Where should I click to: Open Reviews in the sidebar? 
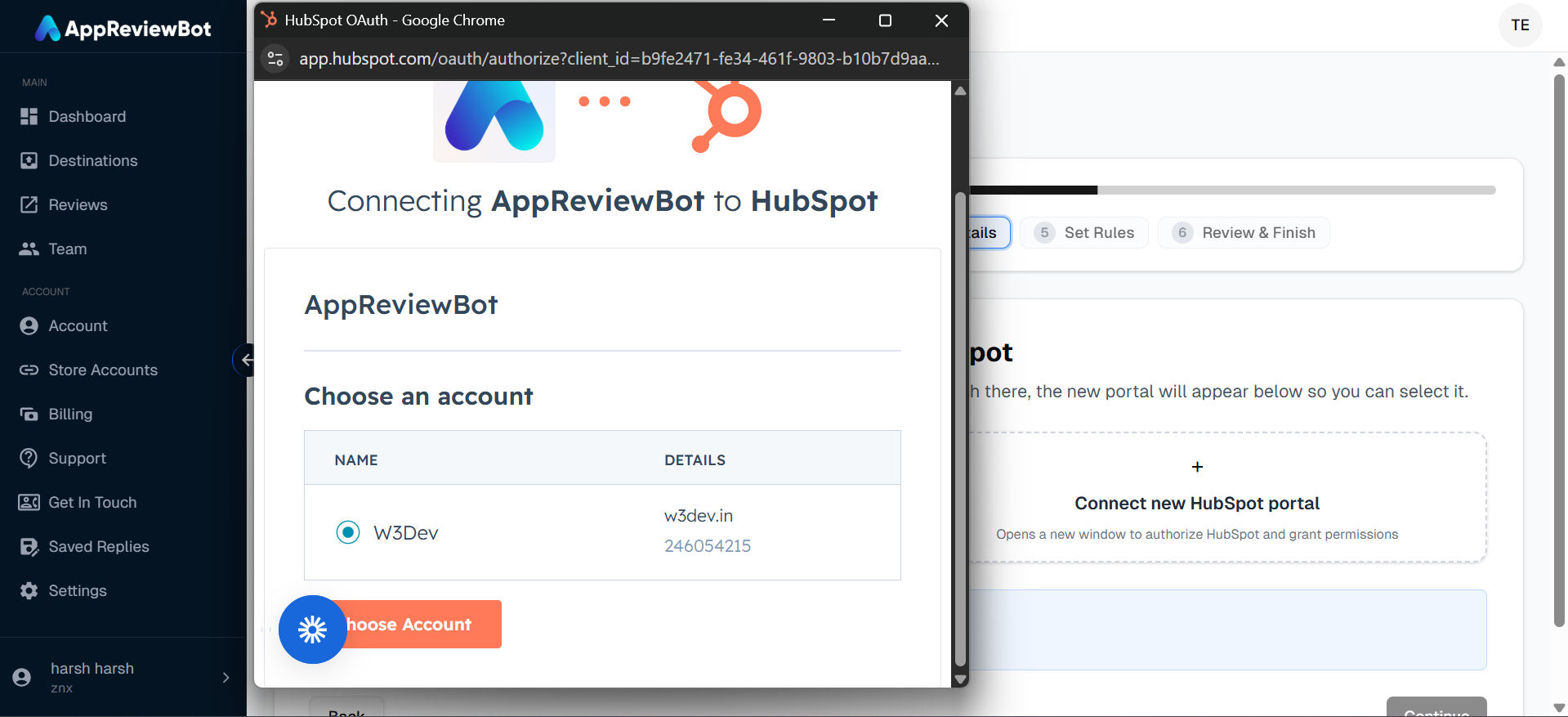pyautogui.click(x=78, y=205)
